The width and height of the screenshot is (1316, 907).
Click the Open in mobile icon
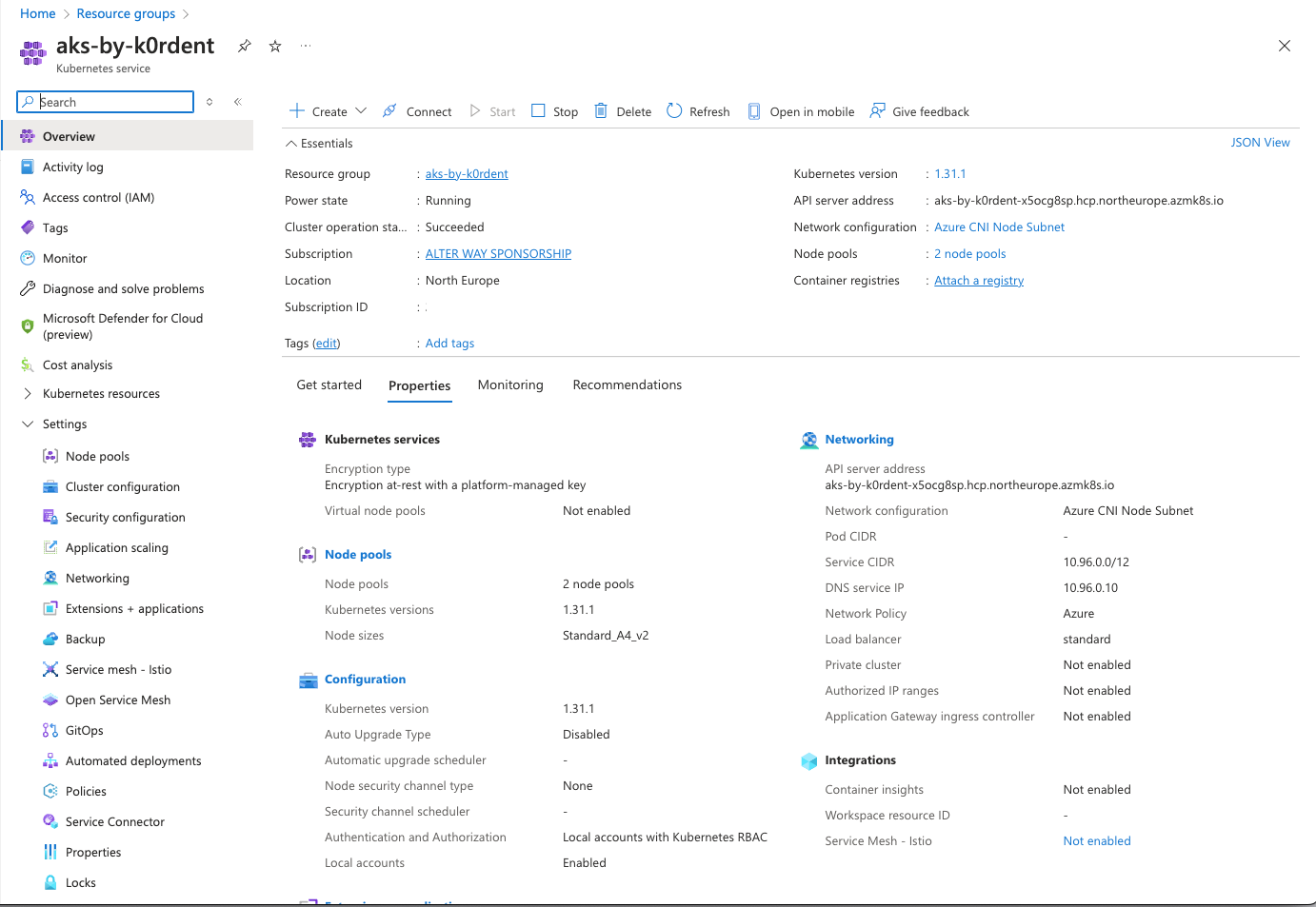pyautogui.click(x=754, y=111)
